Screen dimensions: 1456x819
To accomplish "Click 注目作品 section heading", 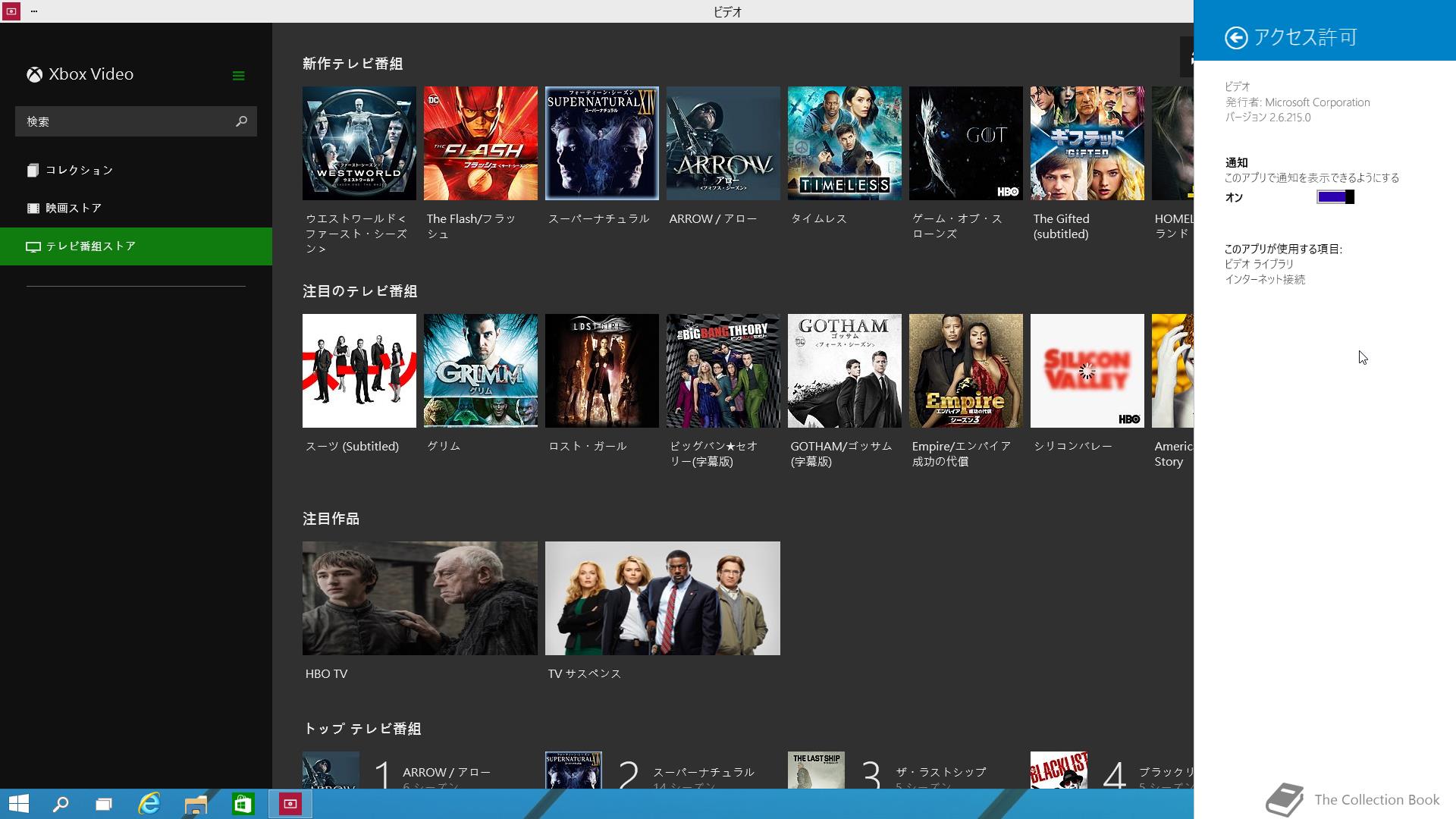I will pyautogui.click(x=331, y=519).
